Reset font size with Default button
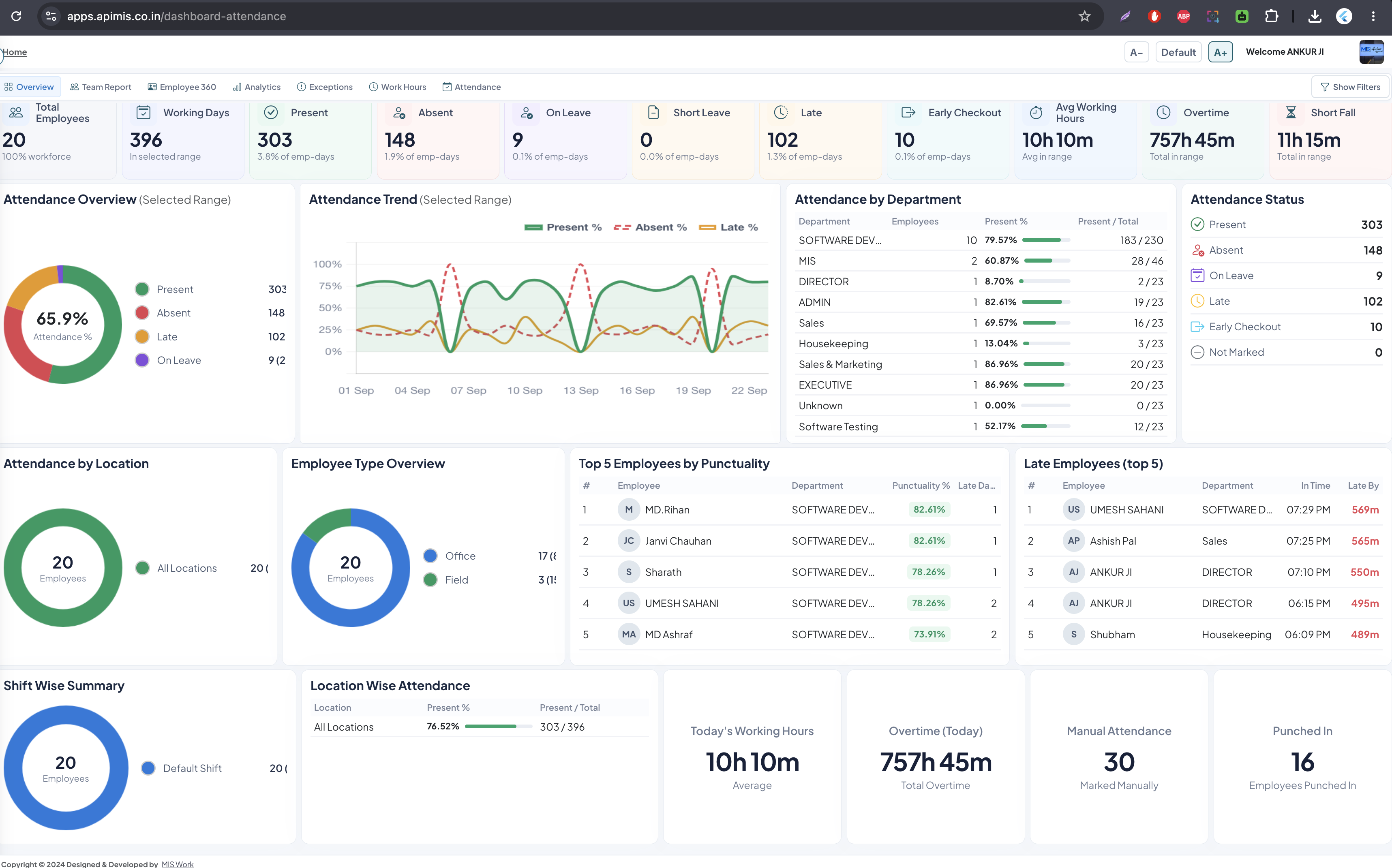The image size is (1392, 868). pyautogui.click(x=1178, y=52)
